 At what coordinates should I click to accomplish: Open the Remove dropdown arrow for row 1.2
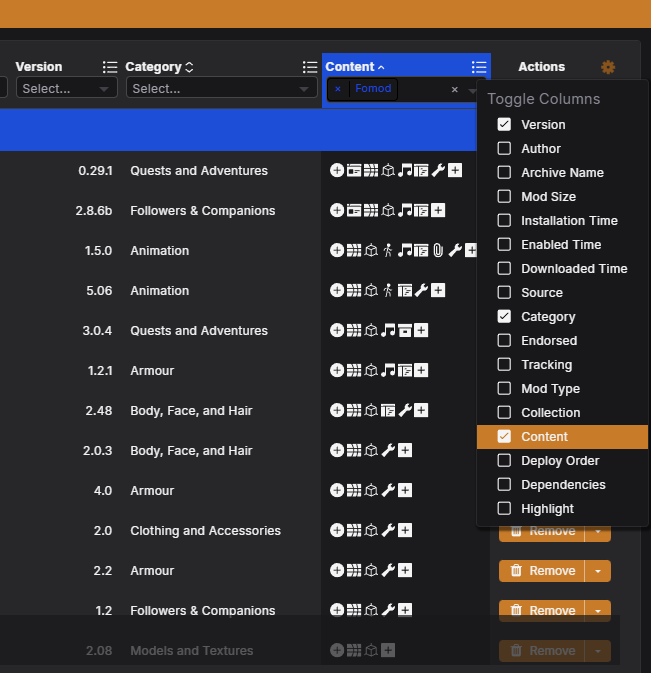coord(598,611)
